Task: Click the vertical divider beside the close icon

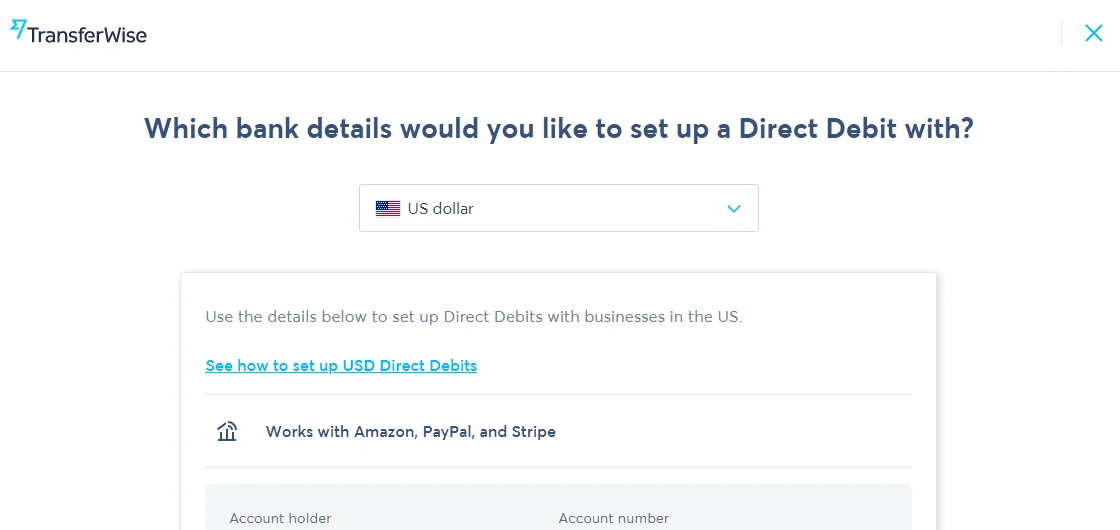Action: point(1061,33)
